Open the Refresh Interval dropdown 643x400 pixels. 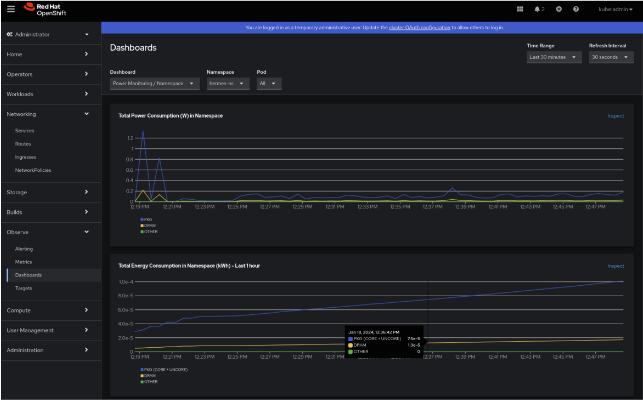611,57
